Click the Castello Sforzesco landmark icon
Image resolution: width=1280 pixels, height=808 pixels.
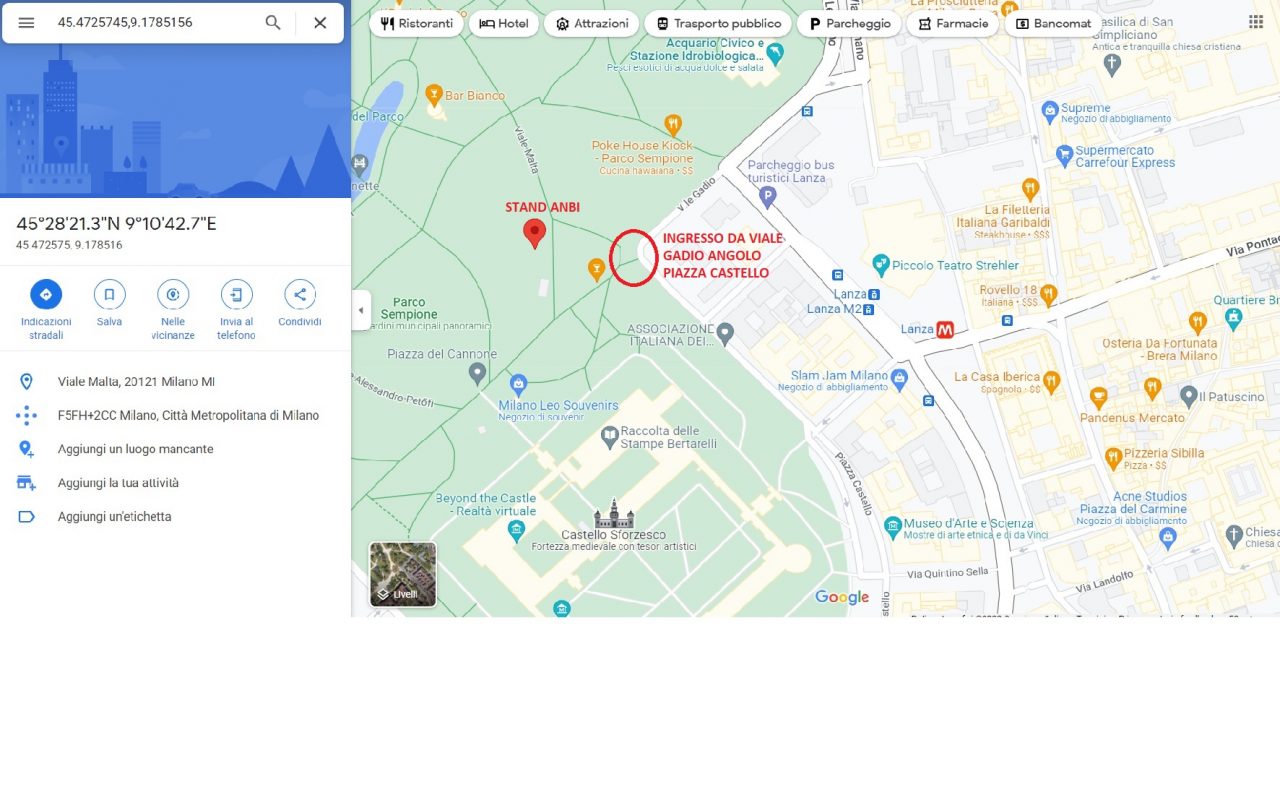click(x=614, y=514)
